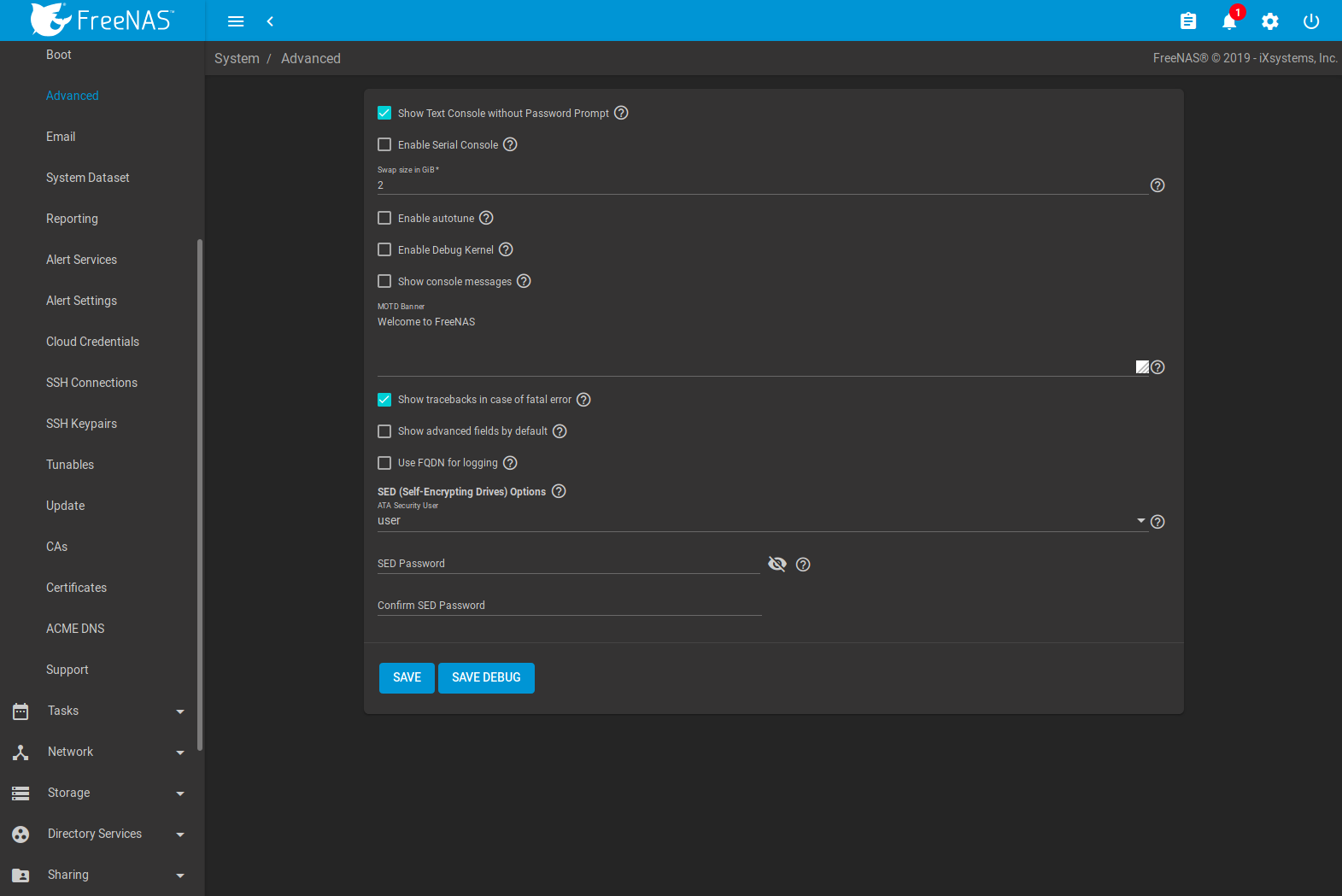Viewport: 1342px width, 896px height.
Task: Show help for Use FQDN for logging
Action: coord(510,463)
